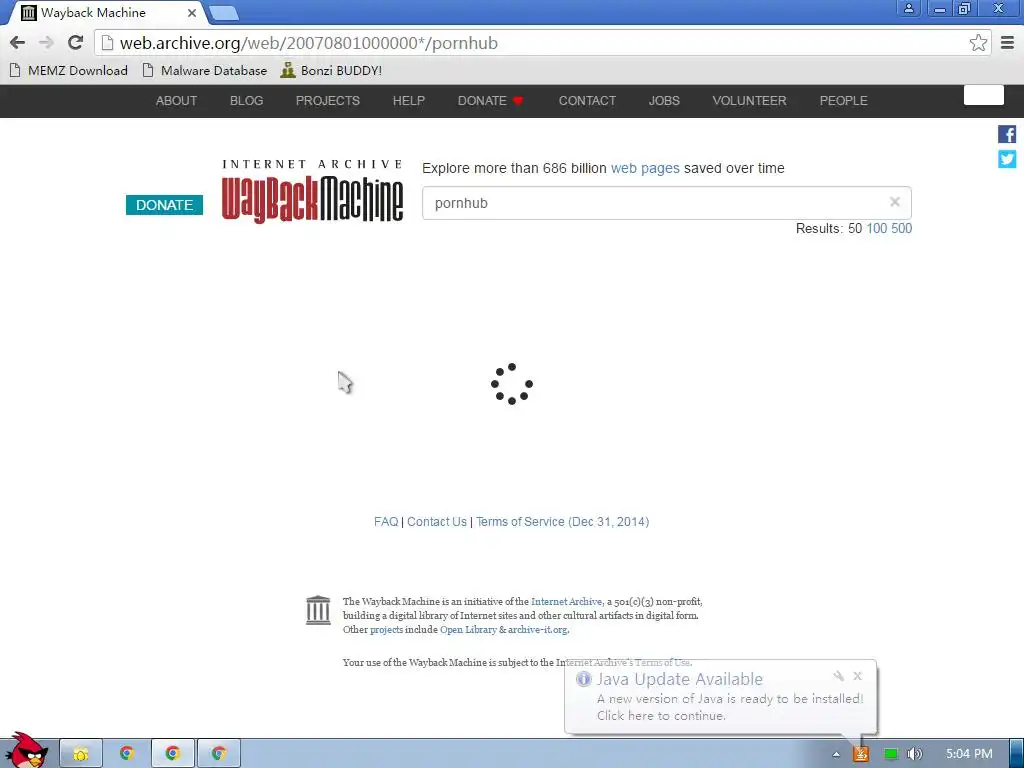
Task: Click the green network tray icon
Action: 890,754
